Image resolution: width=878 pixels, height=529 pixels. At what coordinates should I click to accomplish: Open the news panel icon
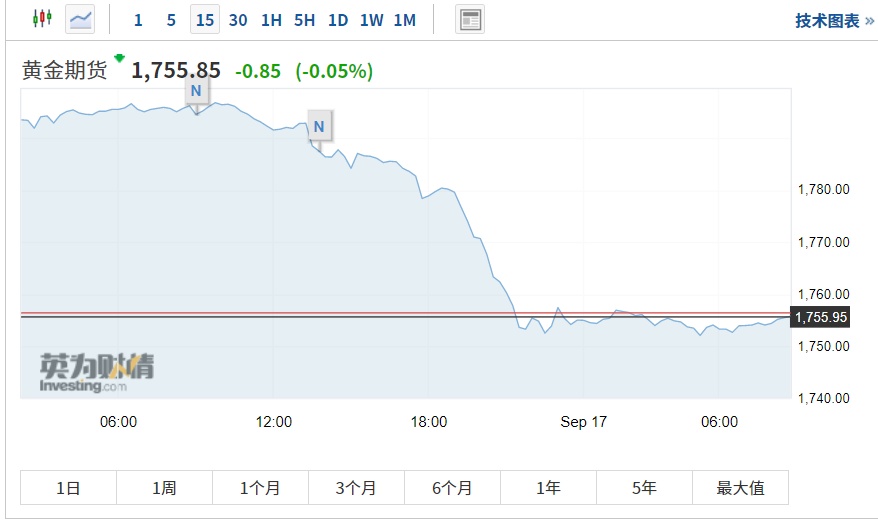(470, 19)
